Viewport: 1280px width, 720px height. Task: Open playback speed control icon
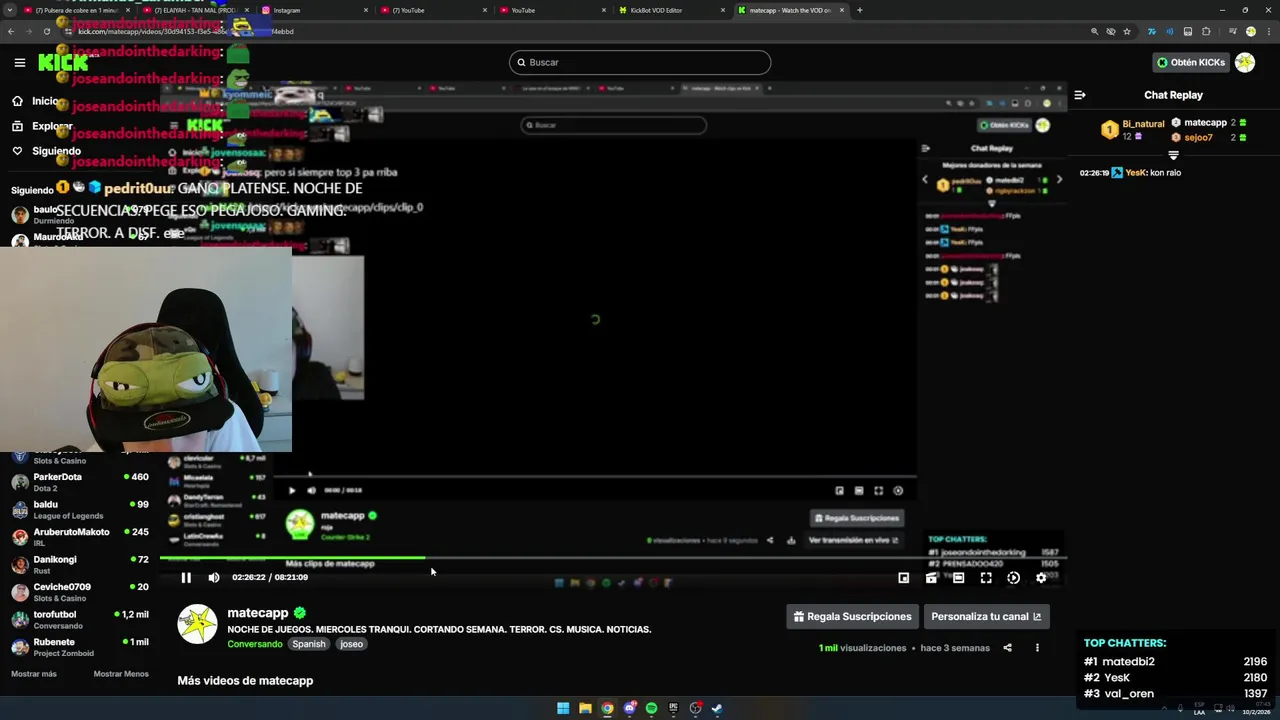coord(1013,577)
